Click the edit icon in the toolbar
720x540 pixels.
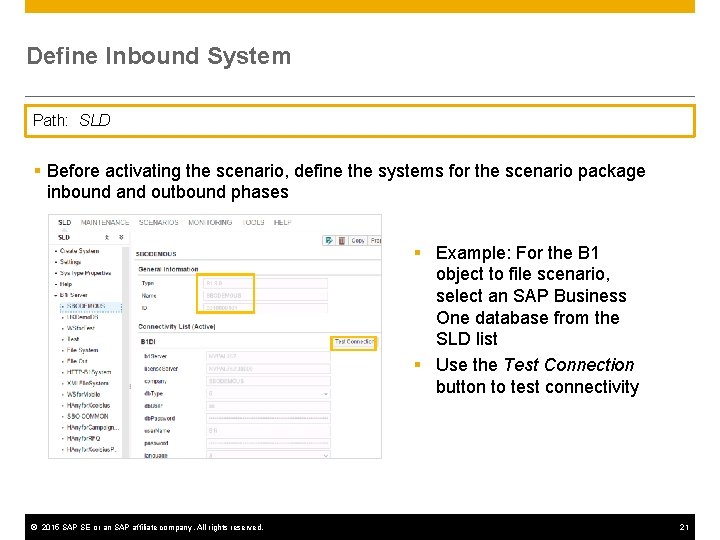(x=329, y=240)
